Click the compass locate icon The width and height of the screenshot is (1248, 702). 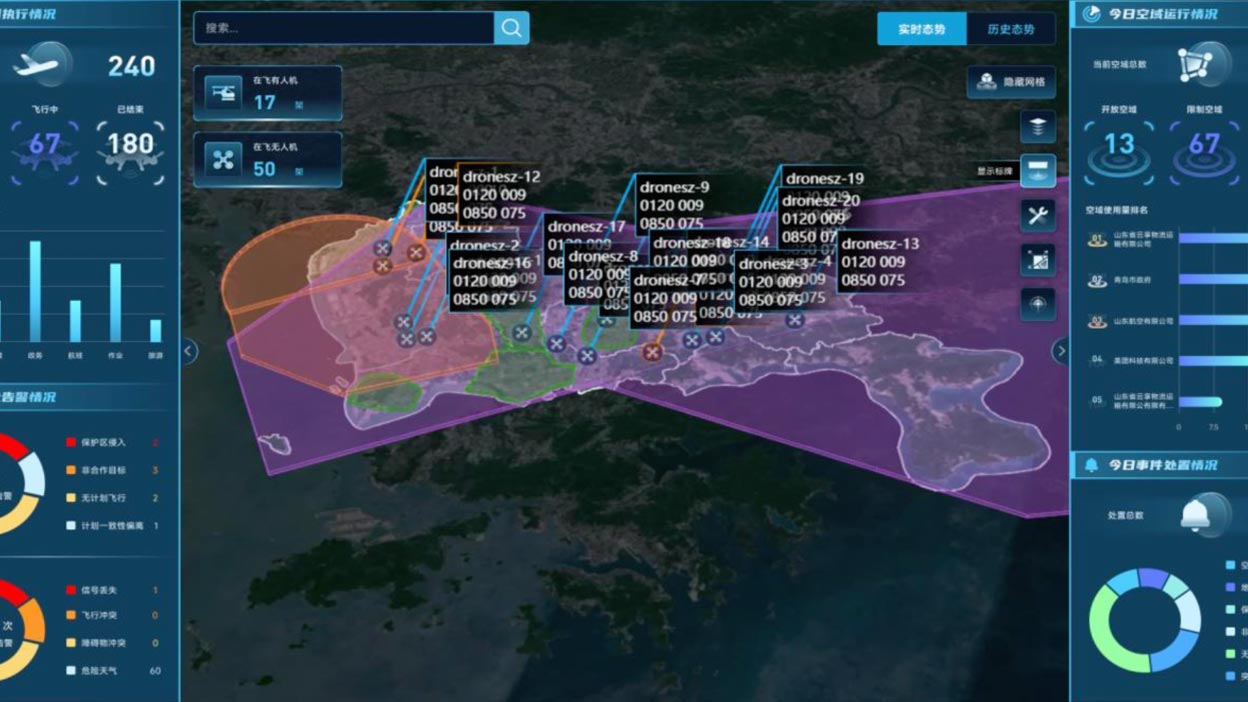(1037, 304)
